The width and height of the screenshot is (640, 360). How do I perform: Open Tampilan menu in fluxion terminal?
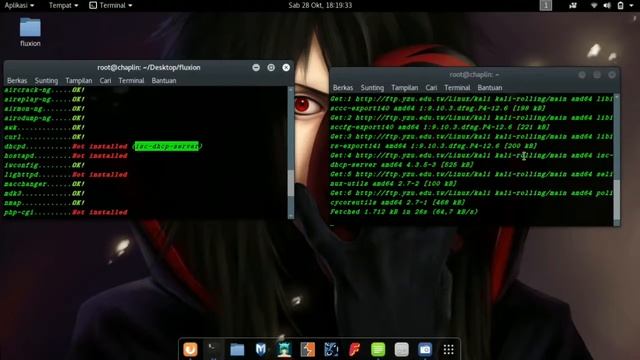tap(79, 80)
